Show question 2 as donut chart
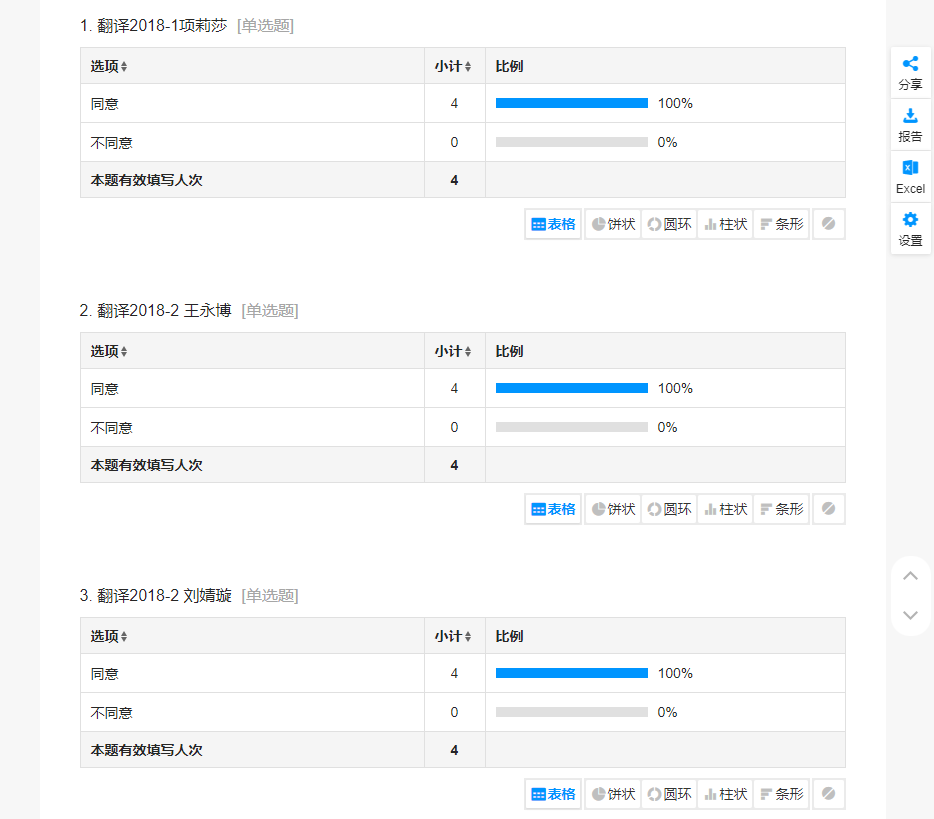Screen dimensions: 934x819 669,509
